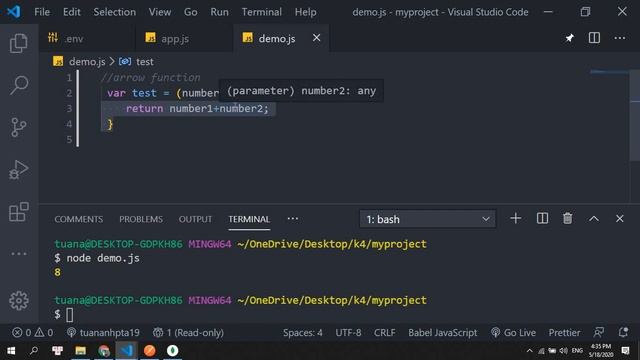Change end of line sequence CRLF
640x360 pixels.
[x=384, y=333]
